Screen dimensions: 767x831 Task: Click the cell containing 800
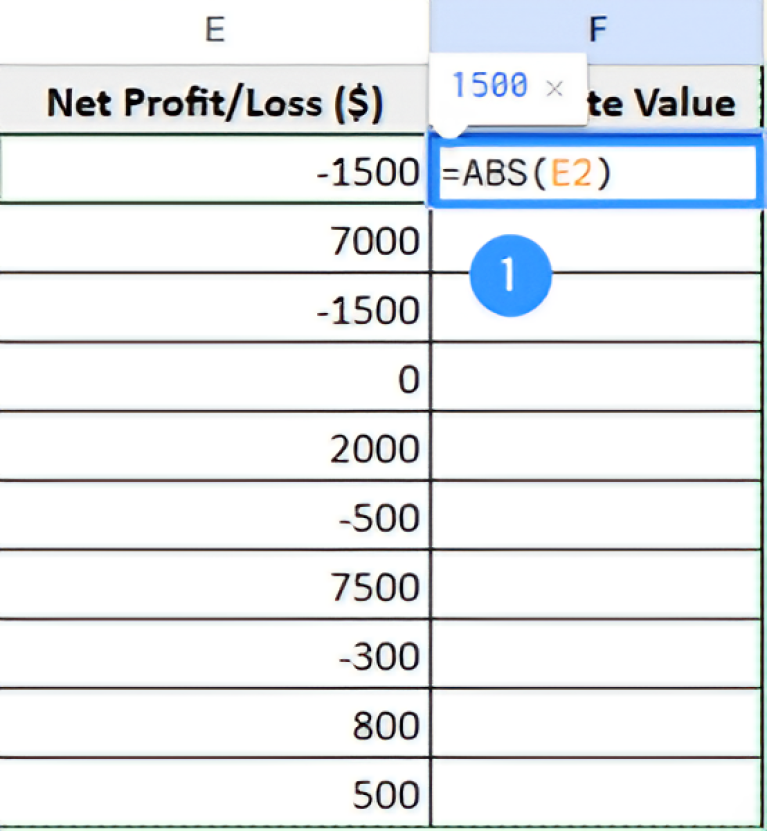tap(214, 725)
